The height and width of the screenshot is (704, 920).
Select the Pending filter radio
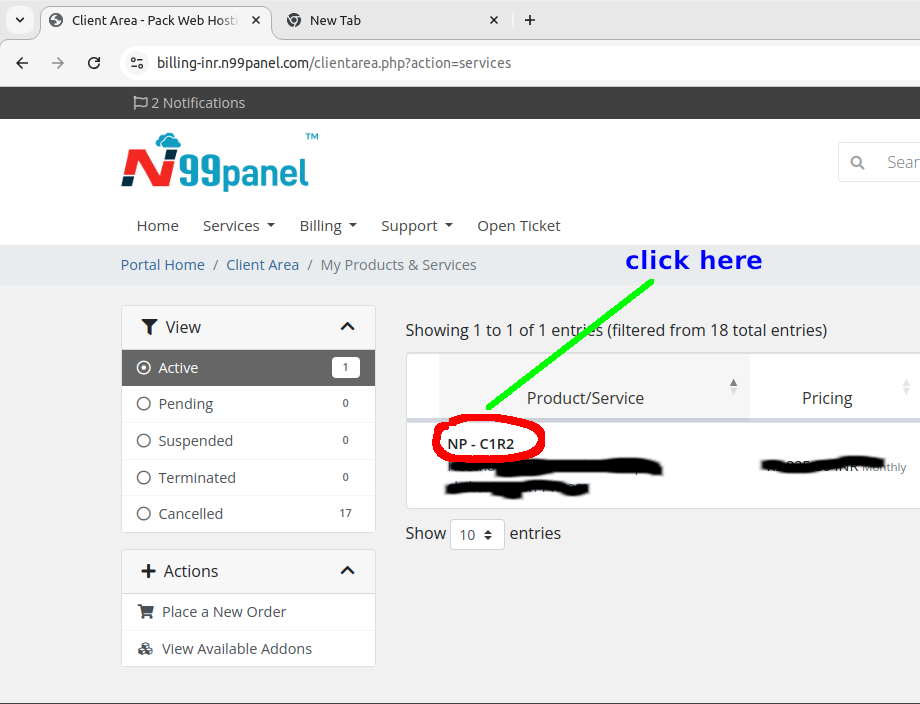144,404
